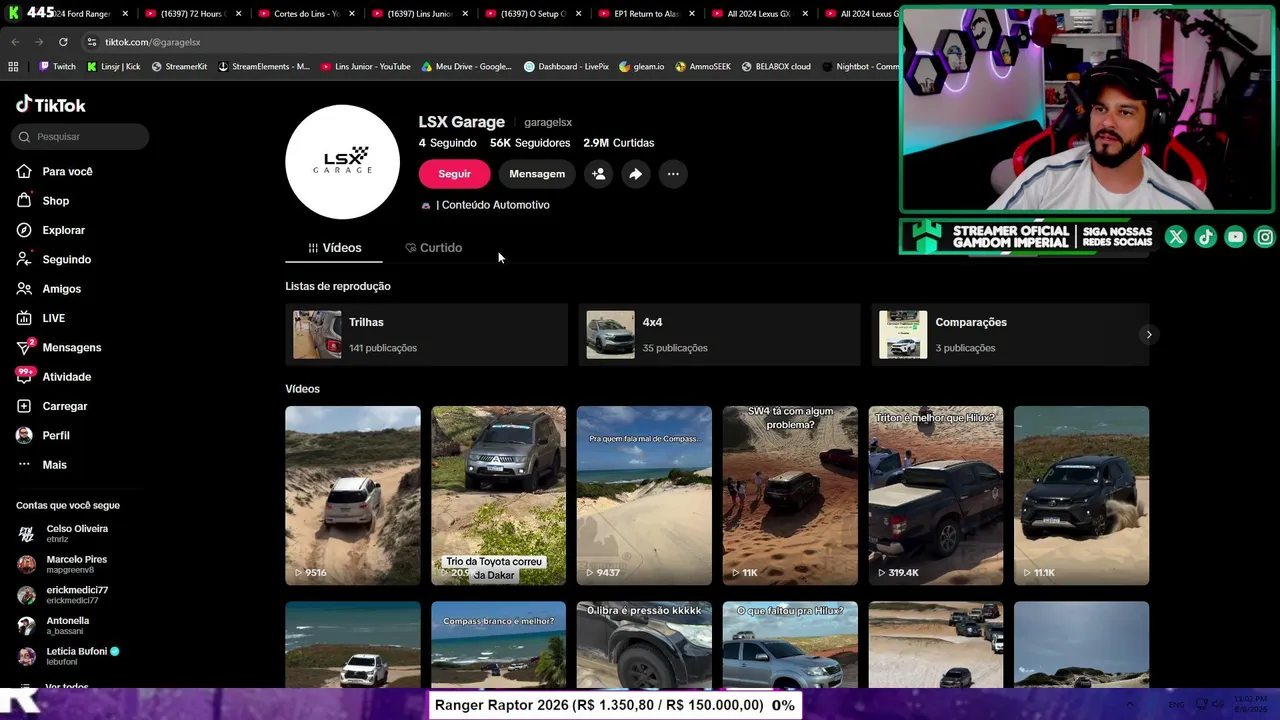Click the Pesquisar search field

click(80, 137)
